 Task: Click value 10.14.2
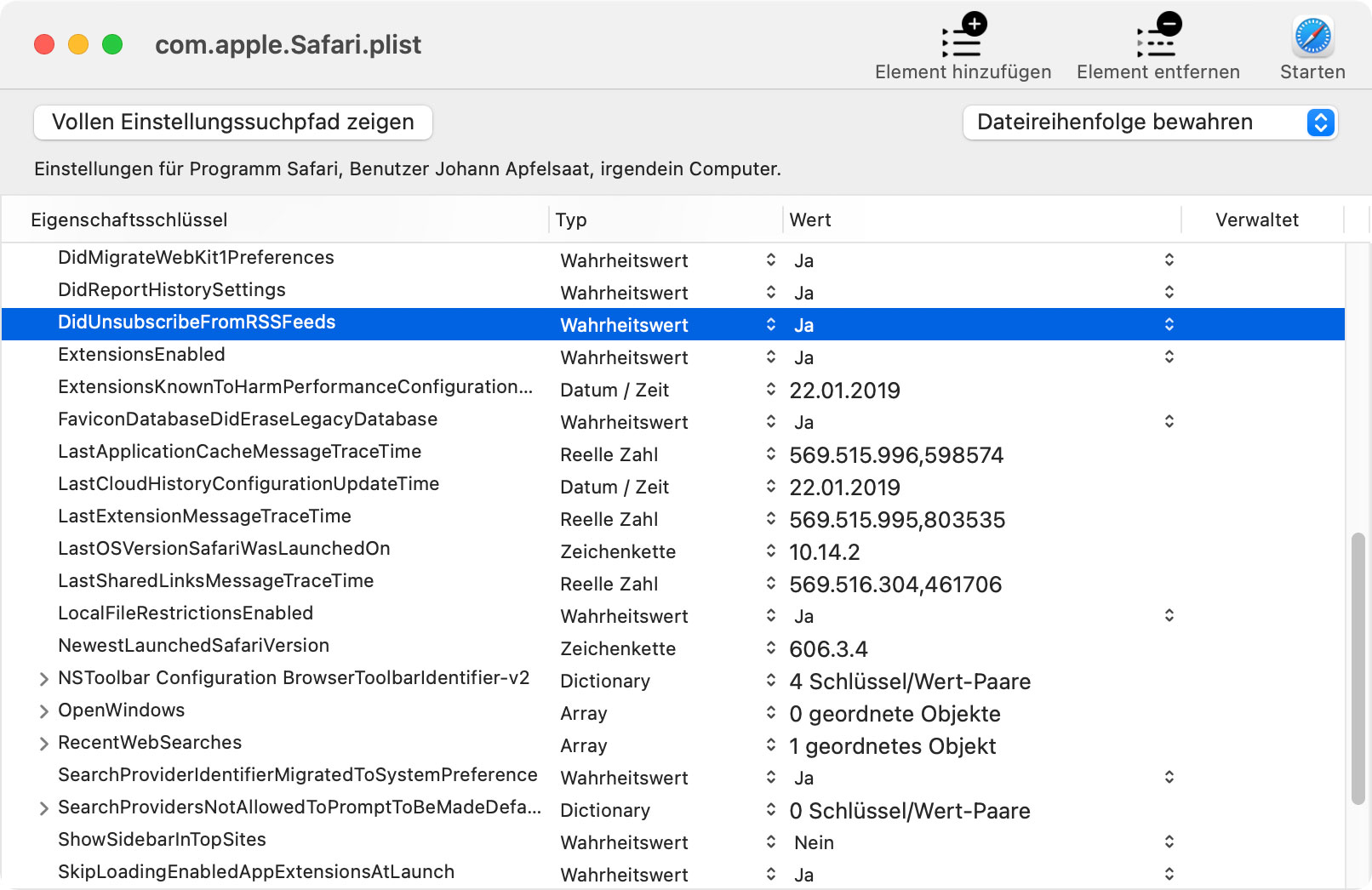(825, 552)
